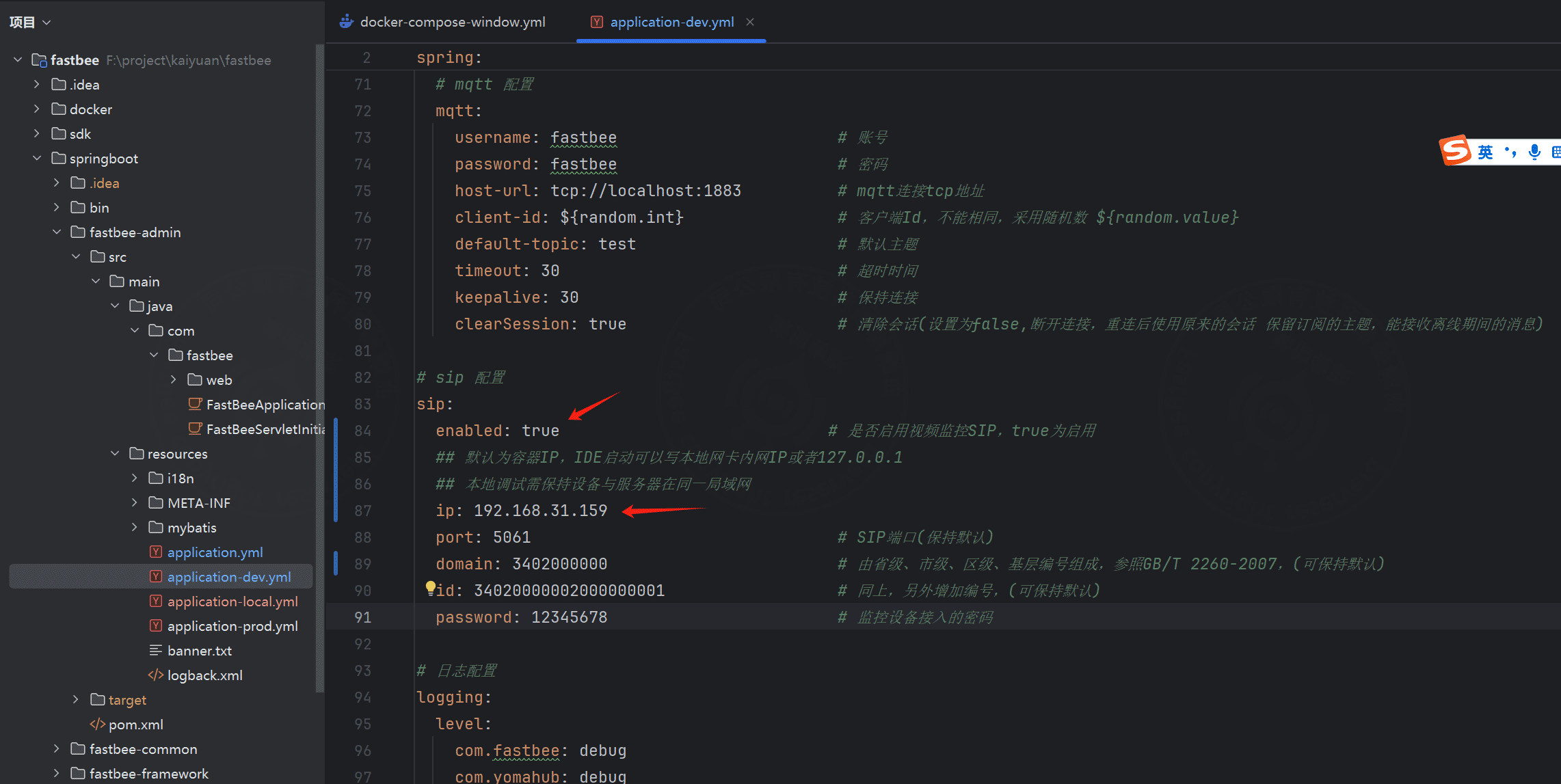1561x784 pixels.
Task: Click the 'default-topic: test' line
Action: [x=545, y=244]
